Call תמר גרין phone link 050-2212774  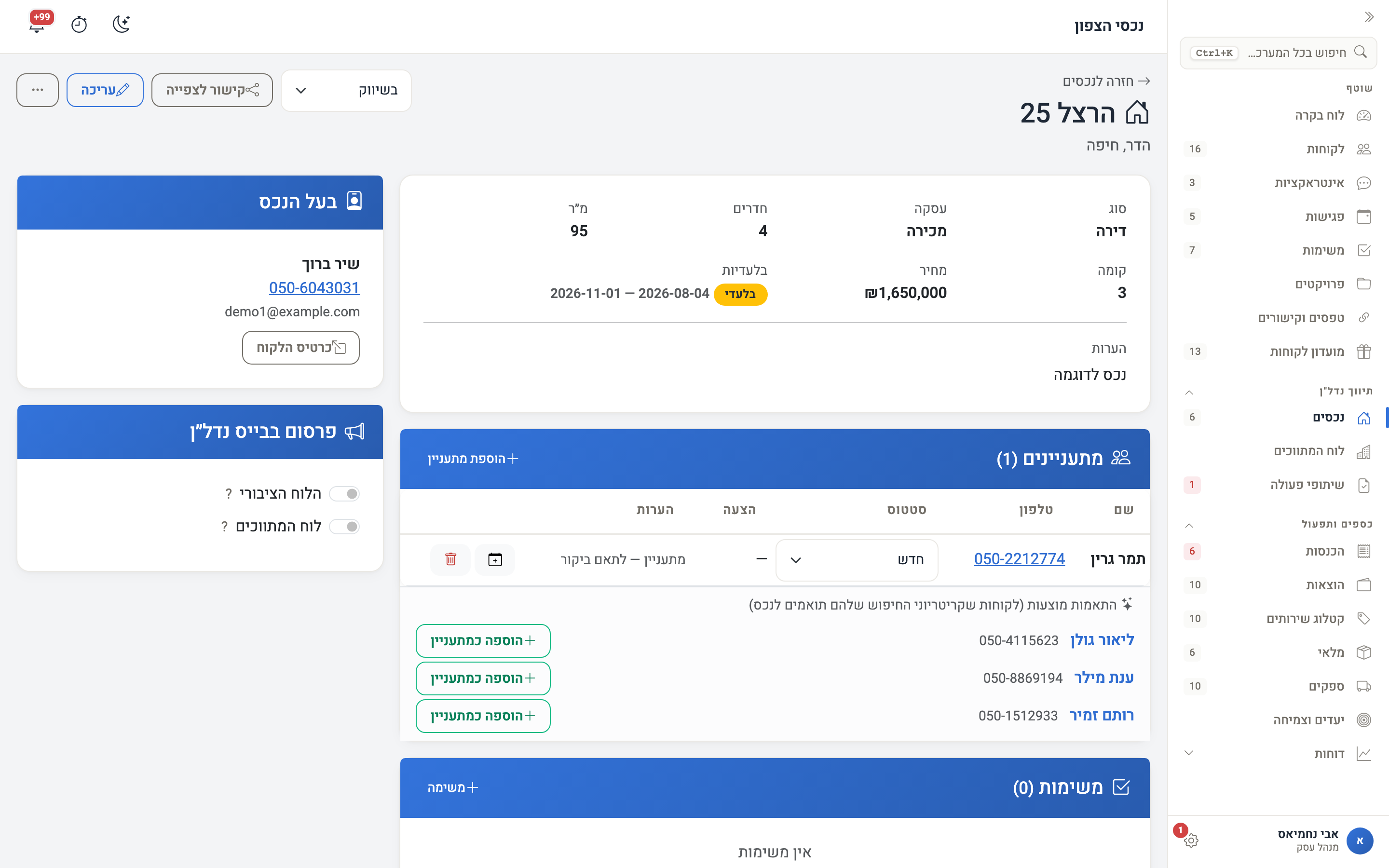pos(1020,559)
